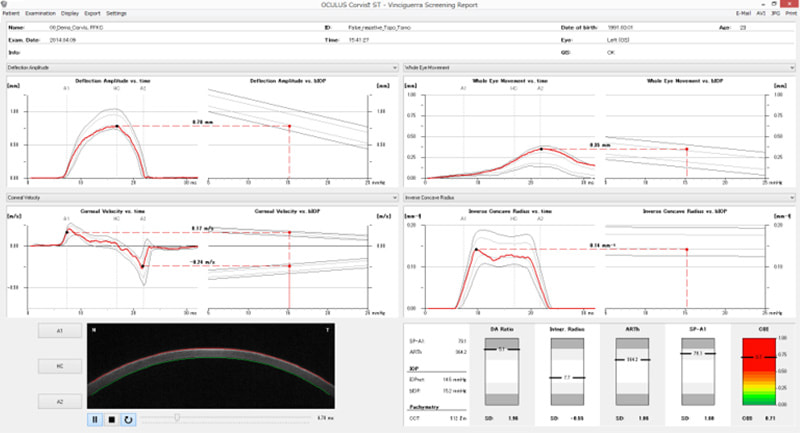Click the CBI color scale bar
800x433 pixels.
coord(759,371)
